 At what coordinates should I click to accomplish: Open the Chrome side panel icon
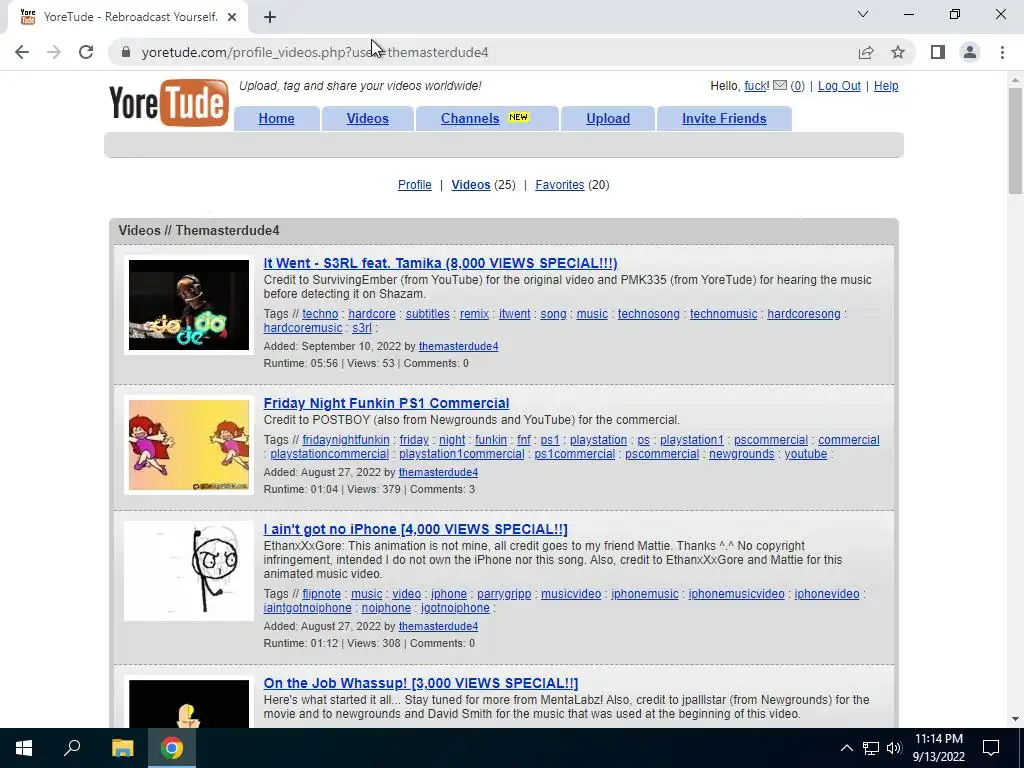click(938, 52)
